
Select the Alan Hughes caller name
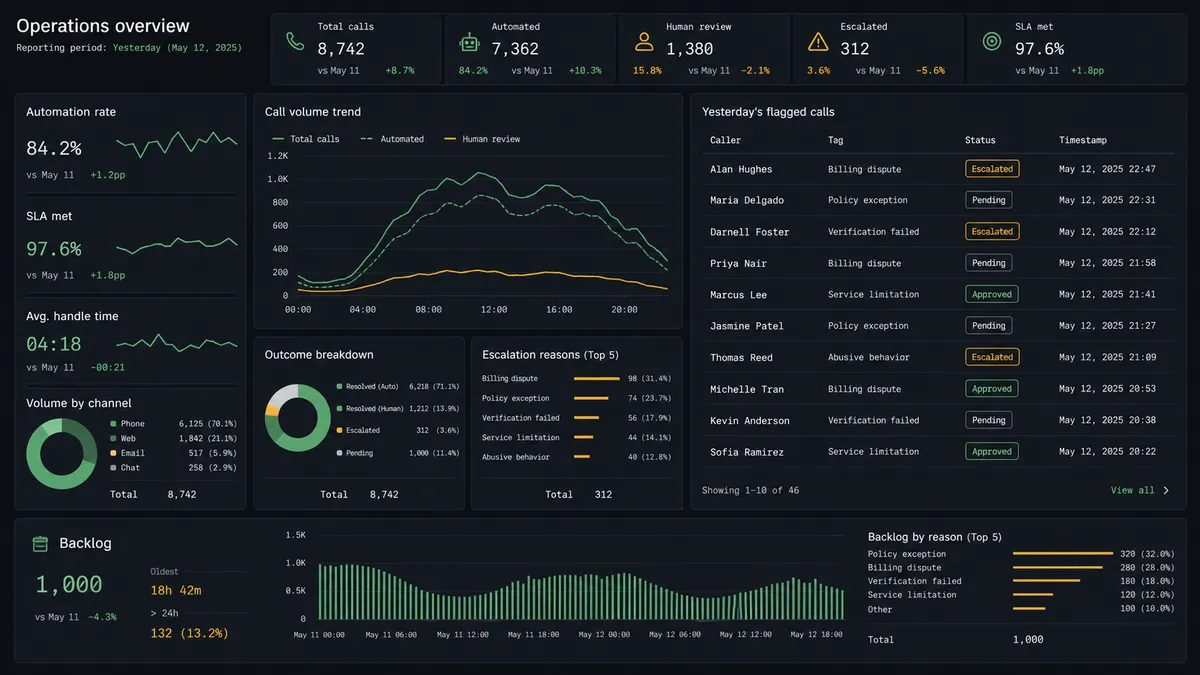tap(741, 169)
